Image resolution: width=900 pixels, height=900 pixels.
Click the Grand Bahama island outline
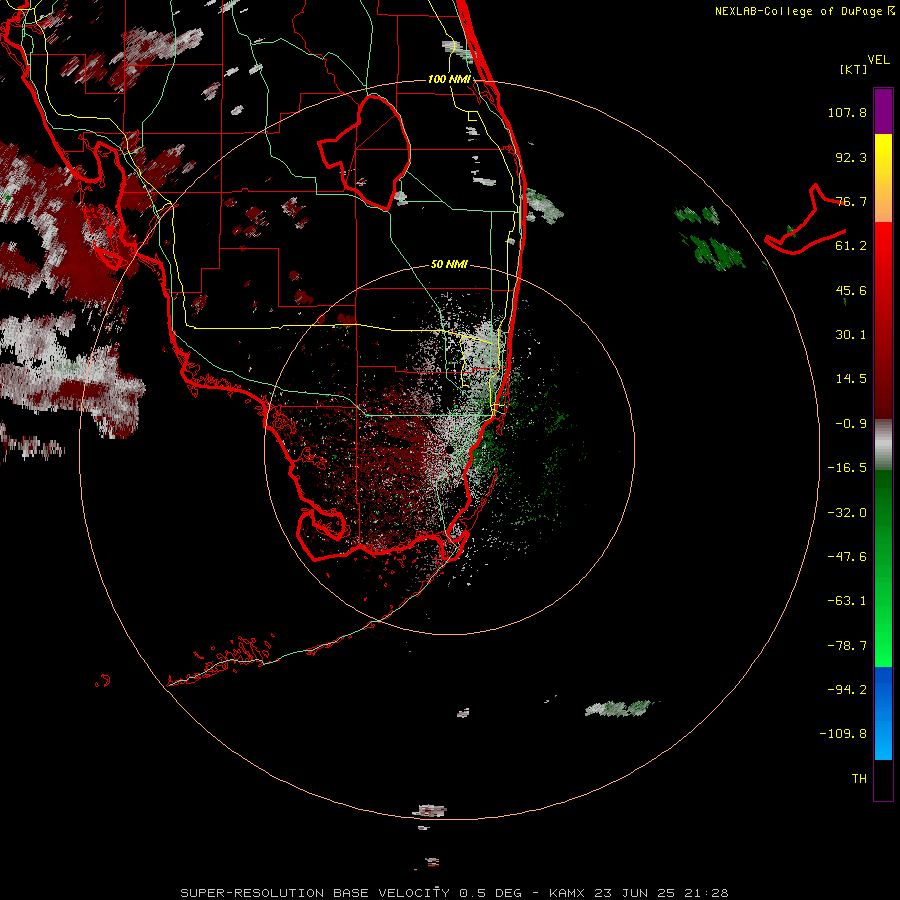click(x=805, y=221)
